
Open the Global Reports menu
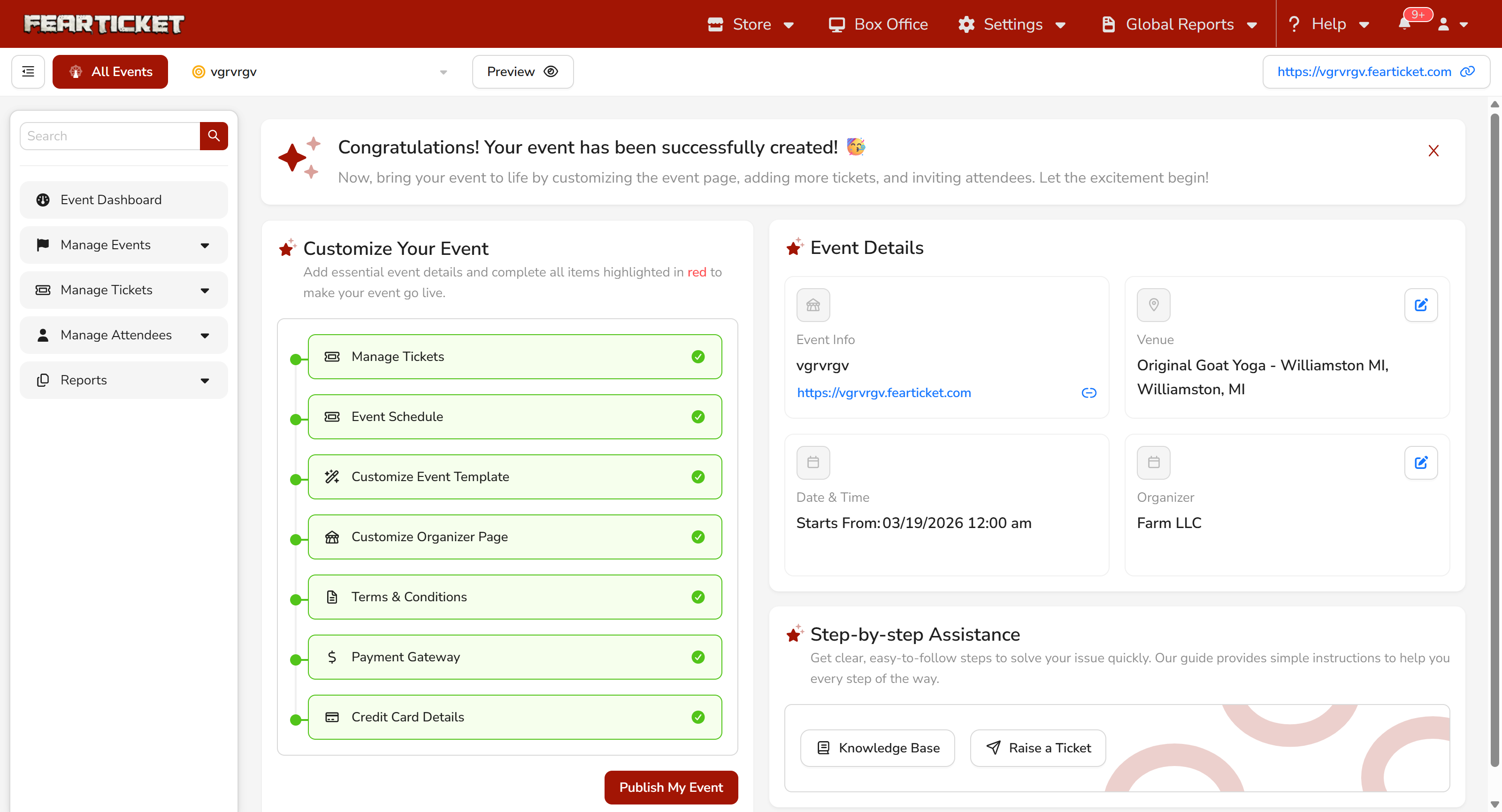[1179, 24]
